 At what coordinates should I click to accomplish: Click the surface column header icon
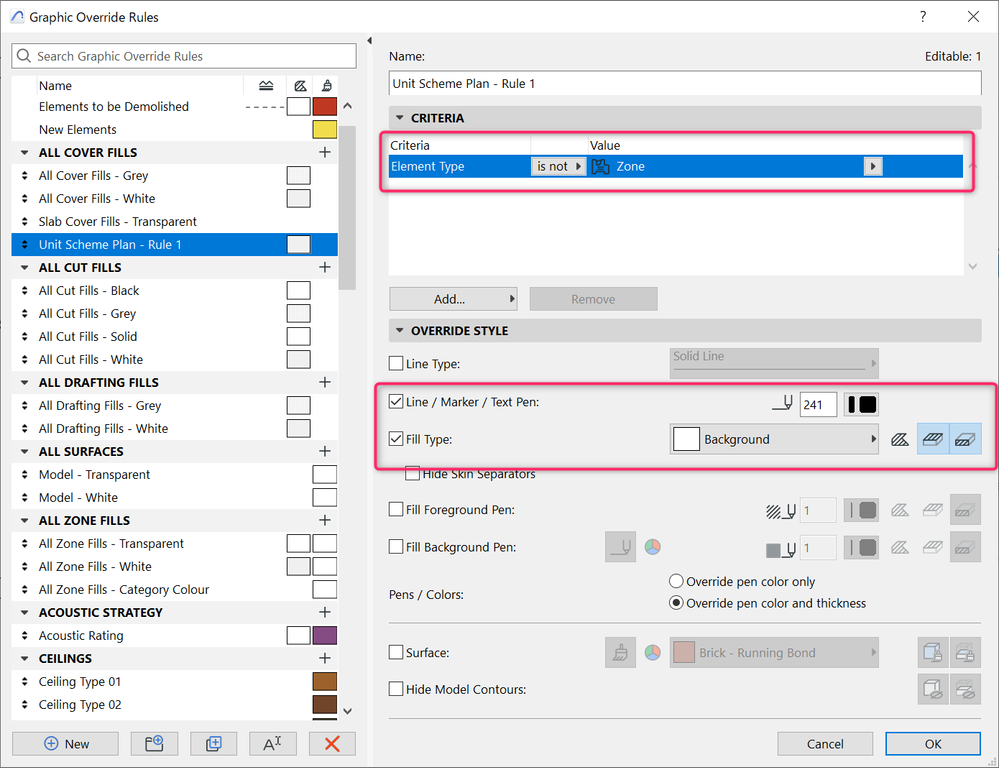[x=326, y=85]
